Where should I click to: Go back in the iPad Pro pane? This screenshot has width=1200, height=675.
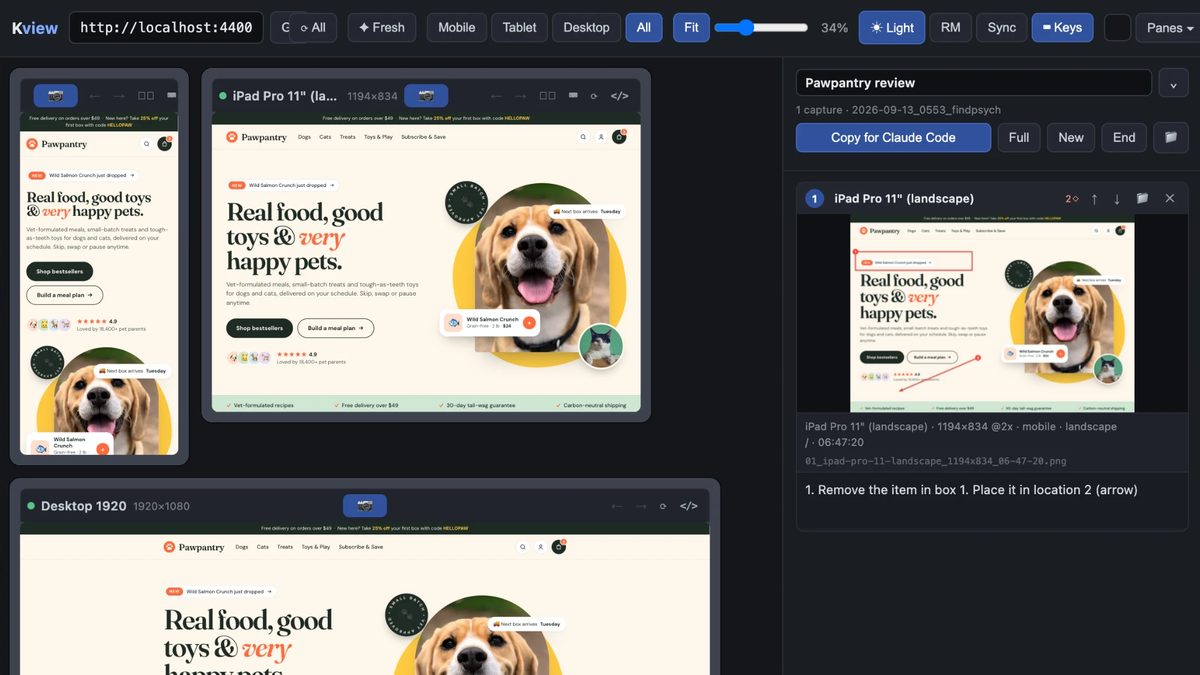pos(494,96)
